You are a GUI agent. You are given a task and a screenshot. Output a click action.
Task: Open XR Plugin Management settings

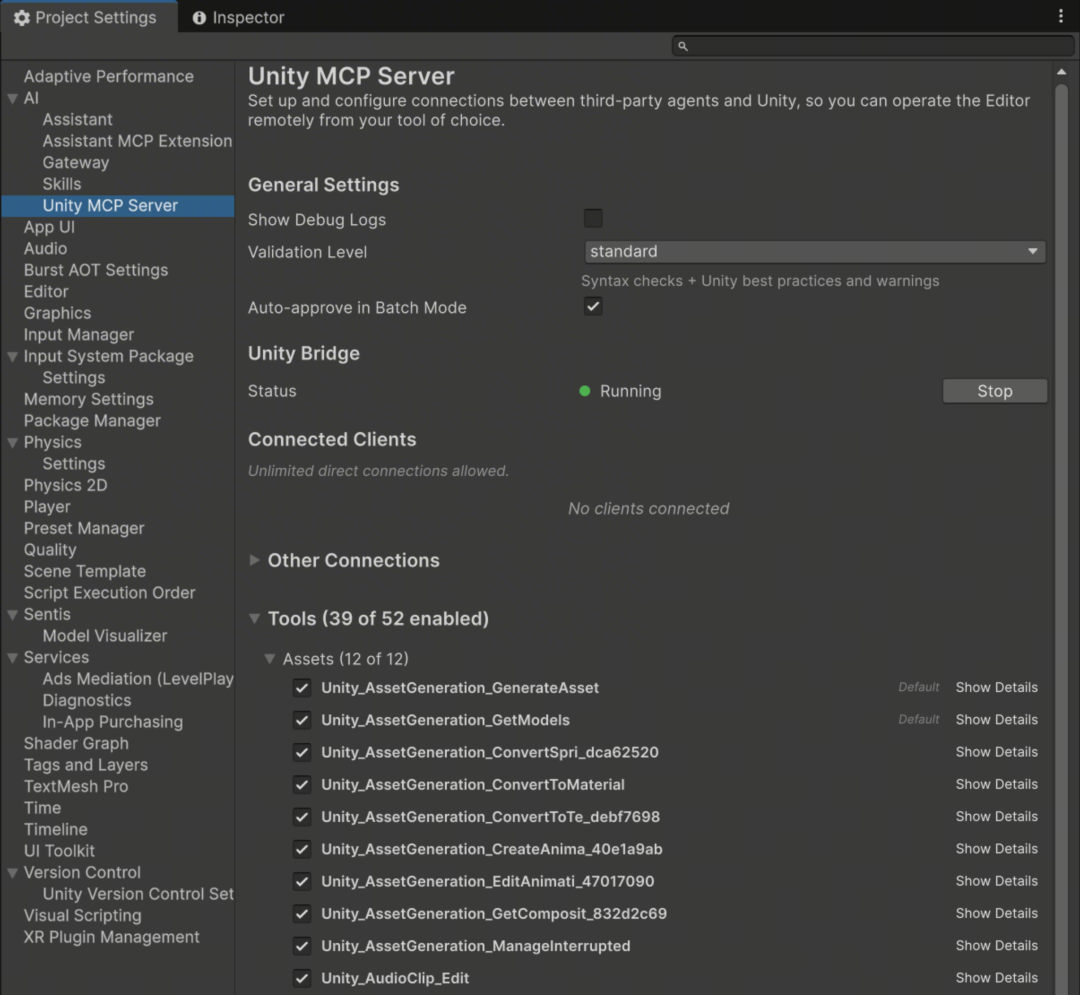[112, 937]
